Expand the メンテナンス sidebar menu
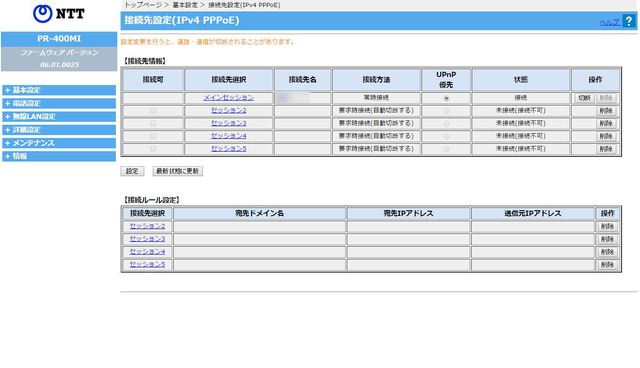 click(59, 143)
